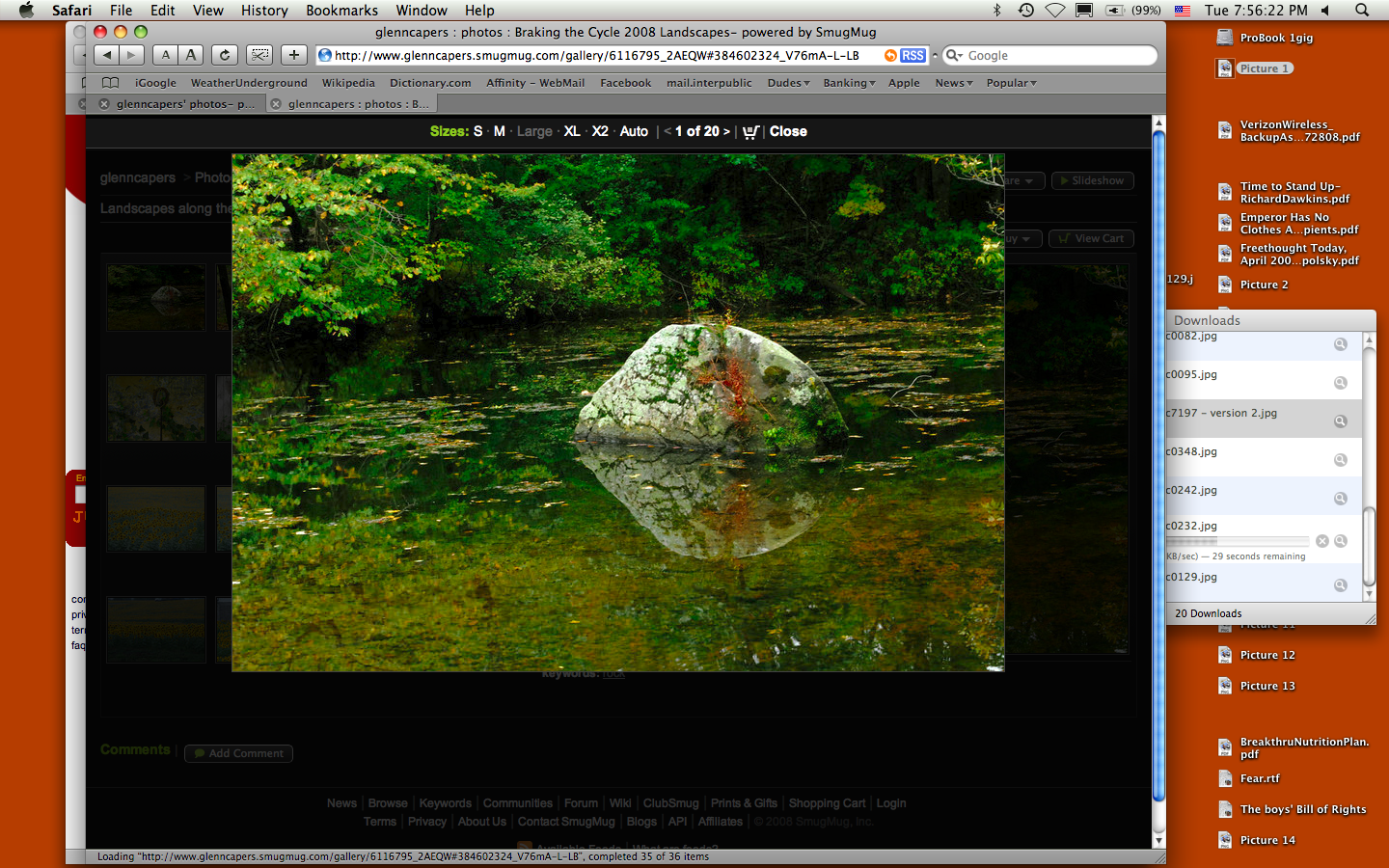Reveal c0095.jpg using its magnifier icon

[x=1341, y=383]
